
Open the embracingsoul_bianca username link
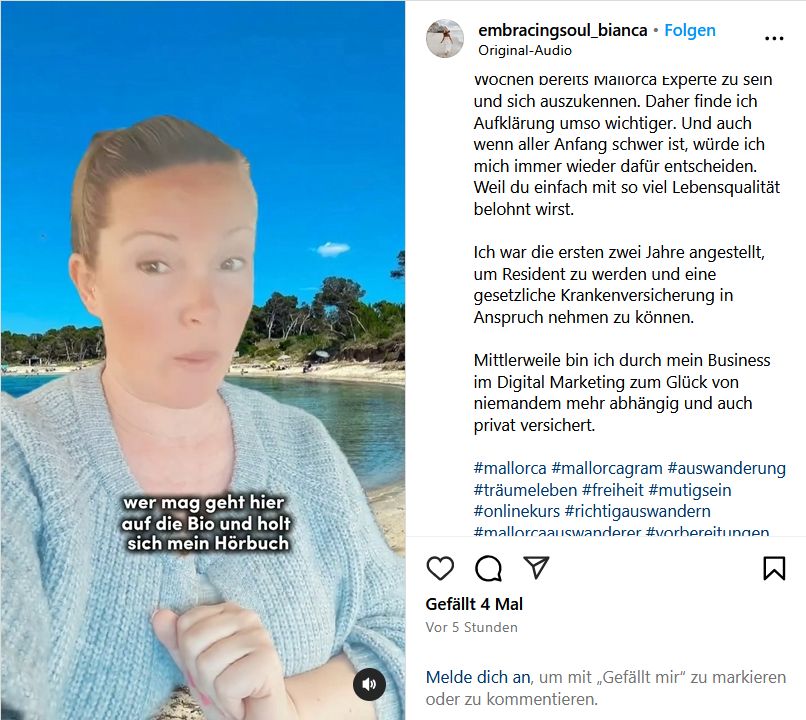(x=562, y=30)
